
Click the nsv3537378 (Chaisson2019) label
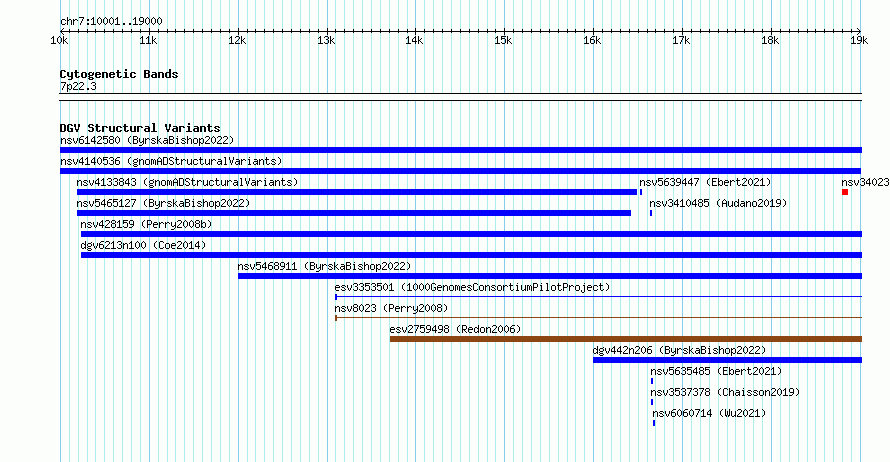point(725,392)
